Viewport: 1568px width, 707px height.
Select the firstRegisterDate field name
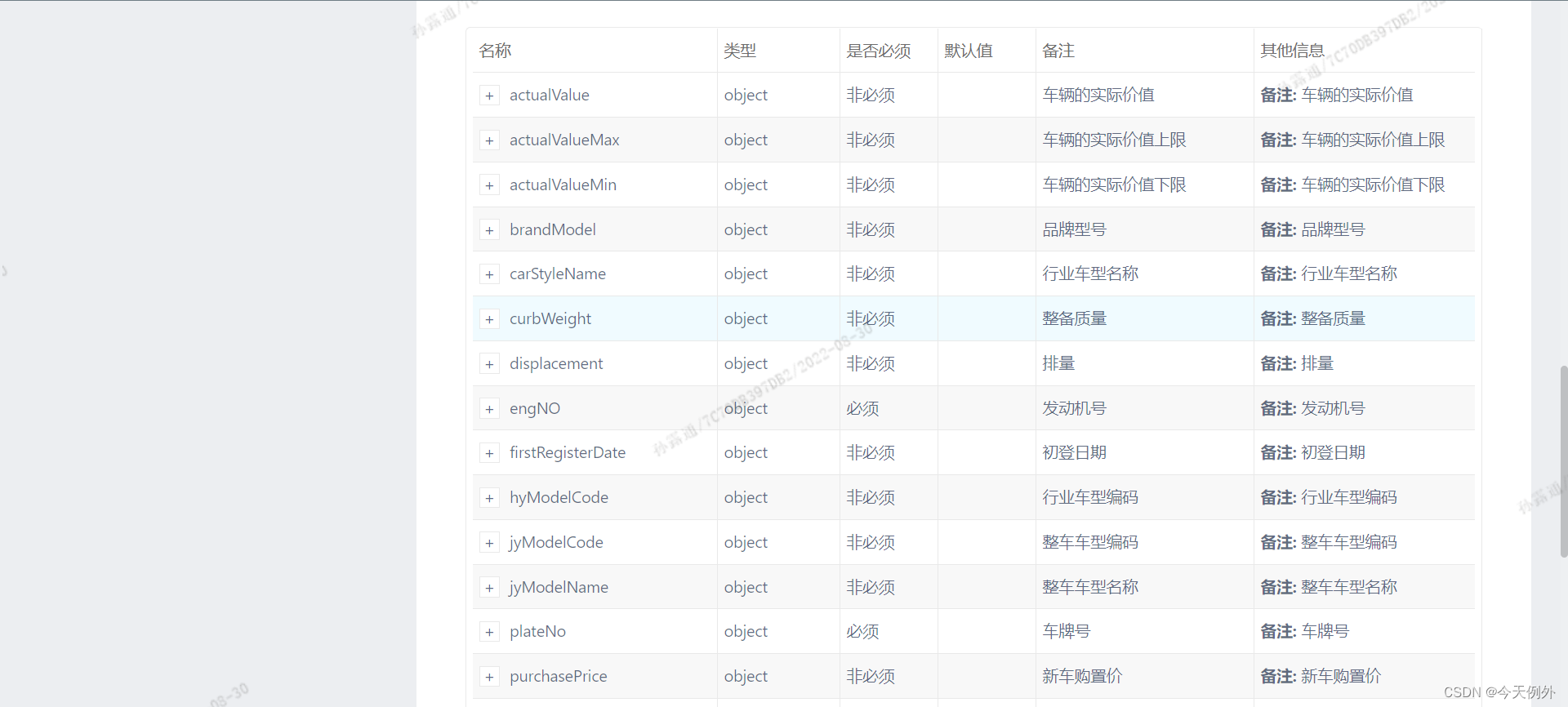click(568, 452)
